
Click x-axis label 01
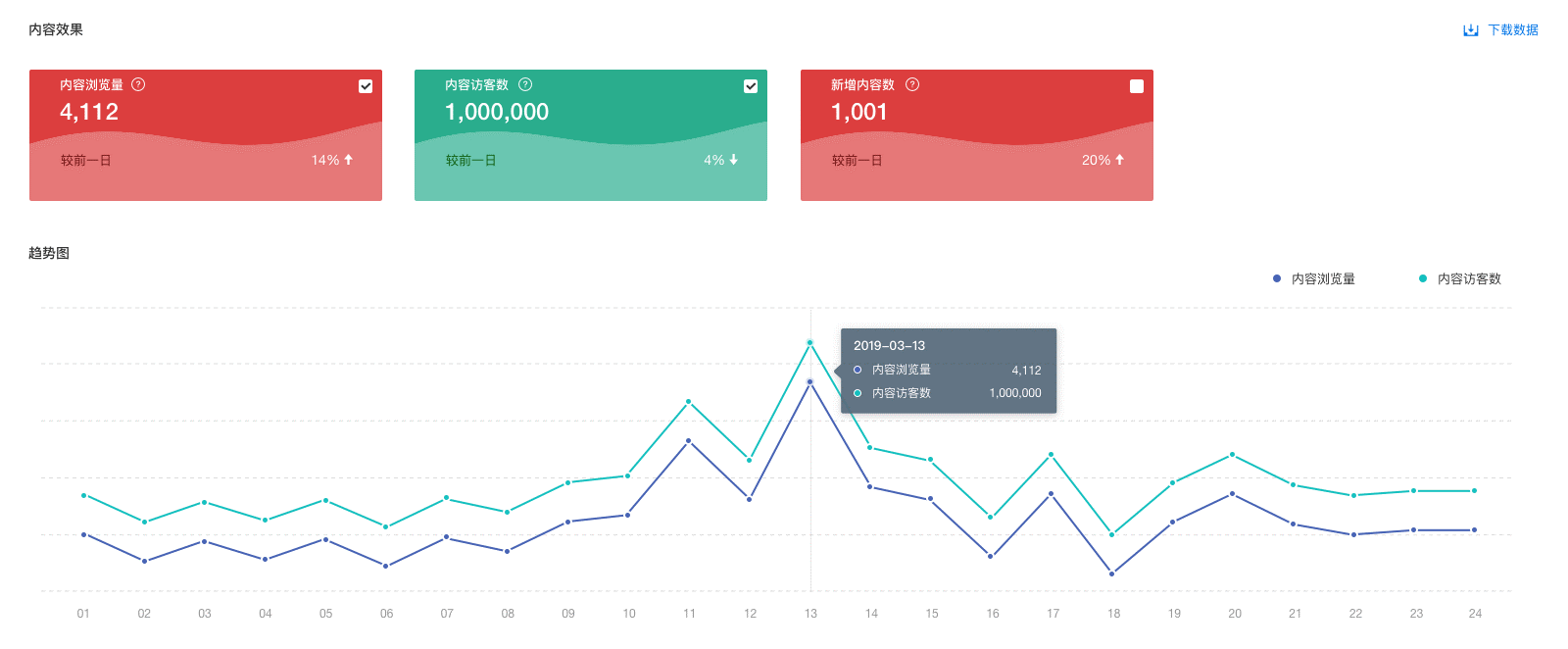click(x=83, y=614)
